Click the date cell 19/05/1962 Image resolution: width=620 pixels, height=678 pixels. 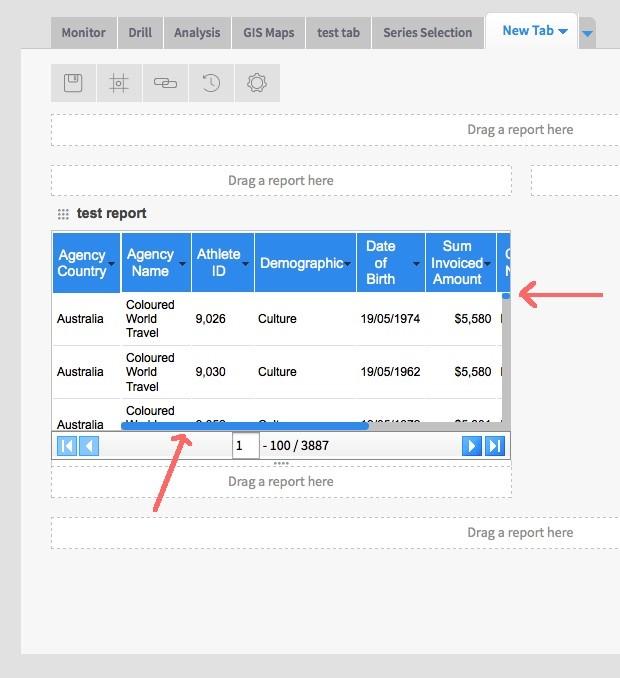tap(390, 372)
